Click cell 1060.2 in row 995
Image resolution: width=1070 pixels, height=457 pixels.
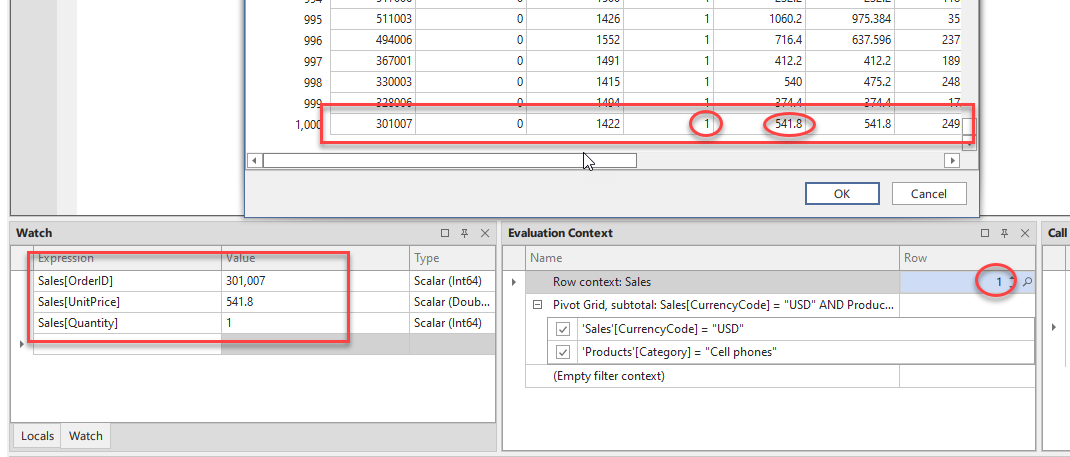[x=760, y=19]
